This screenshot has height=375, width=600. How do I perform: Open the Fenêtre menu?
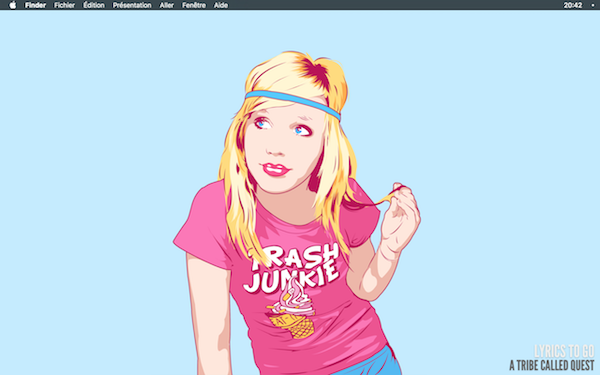coord(194,5)
